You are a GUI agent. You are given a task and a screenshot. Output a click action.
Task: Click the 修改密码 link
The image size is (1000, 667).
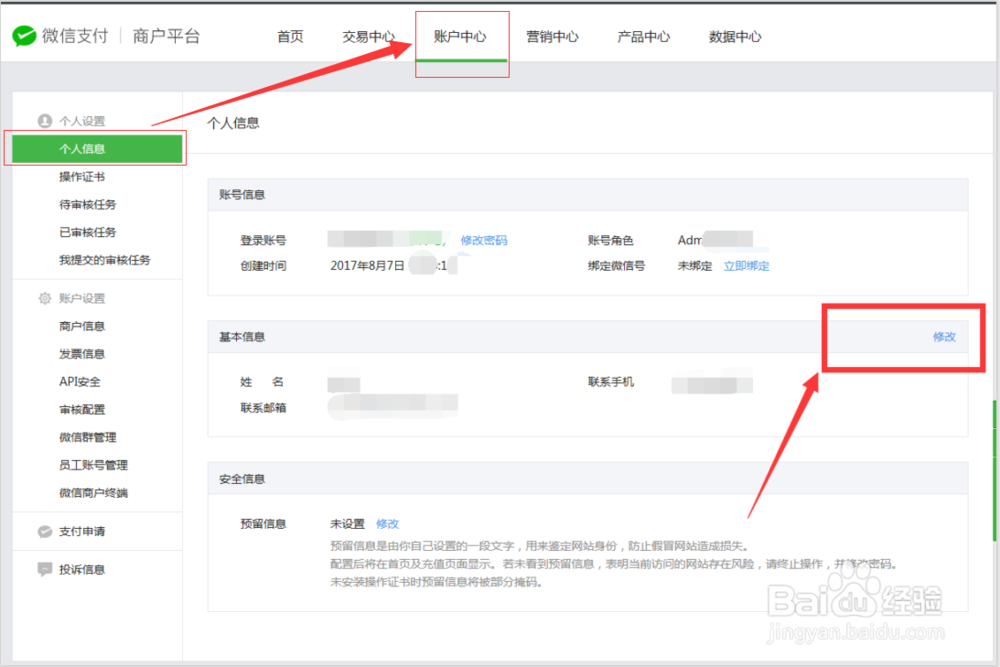pyautogui.click(x=486, y=240)
